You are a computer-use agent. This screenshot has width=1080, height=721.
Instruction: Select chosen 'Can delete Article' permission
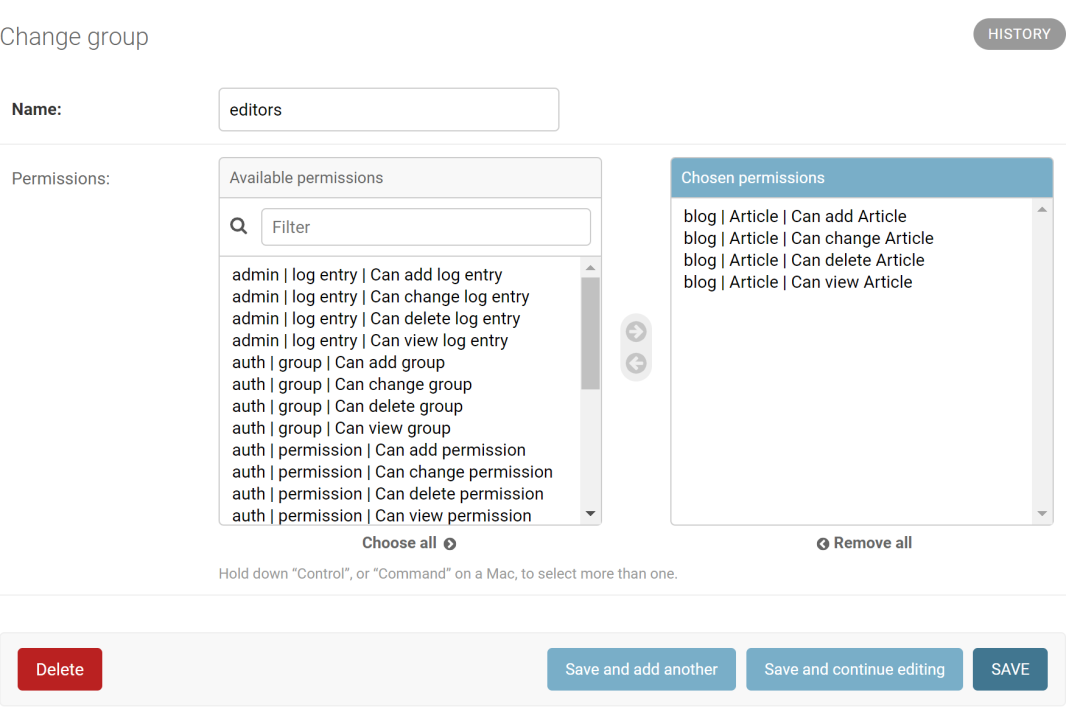(x=804, y=260)
